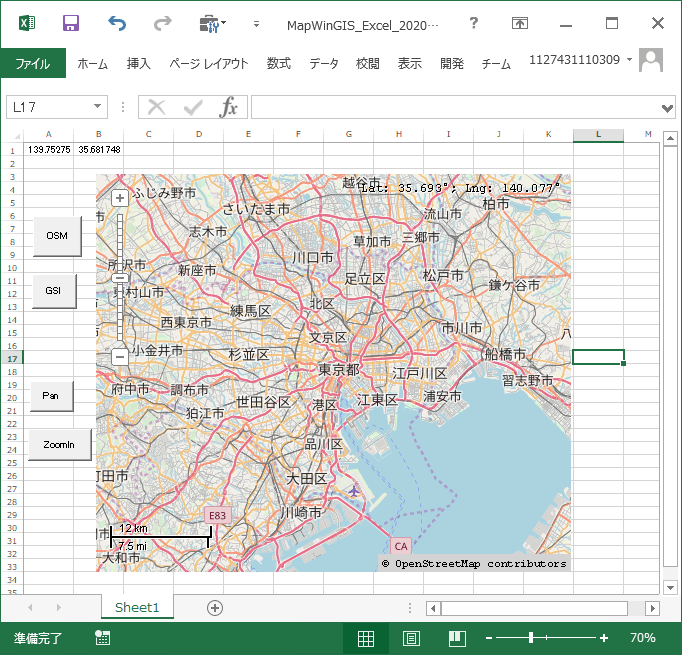Click the map zoom slider handle
The height and width of the screenshot is (655, 682).
click(x=120, y=278)
